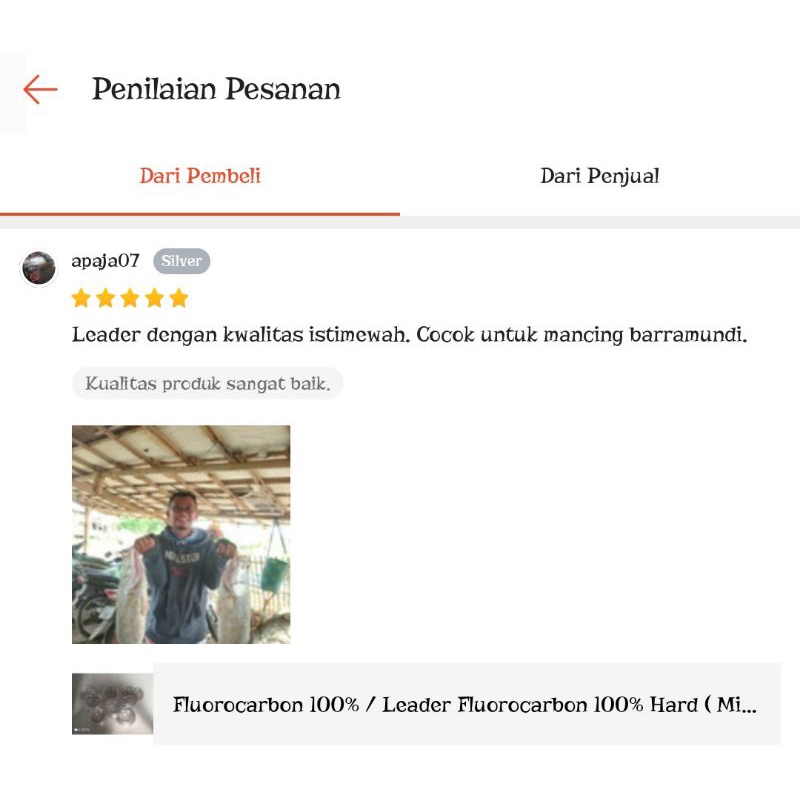Select the Dari Pembeli tab

200,176
